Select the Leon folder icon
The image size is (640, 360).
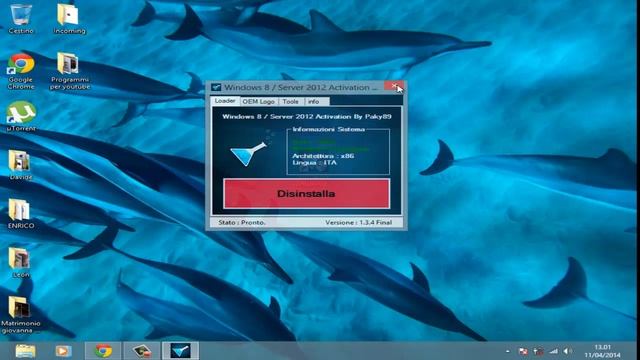point(20,263)
